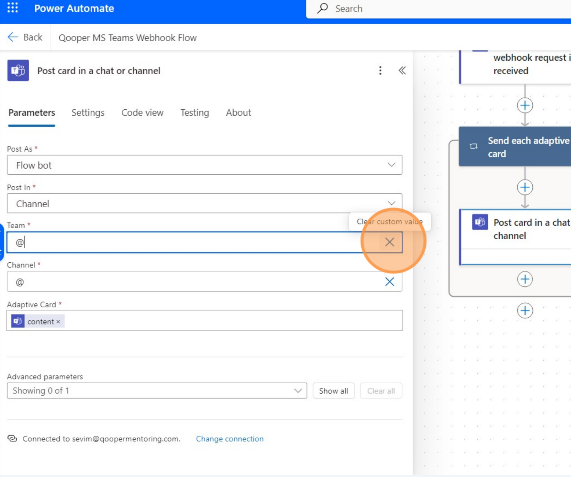This screenshot has height=477, width=571.
Task: Switch to the Parameters tab
Action: [x=32, y=113]
